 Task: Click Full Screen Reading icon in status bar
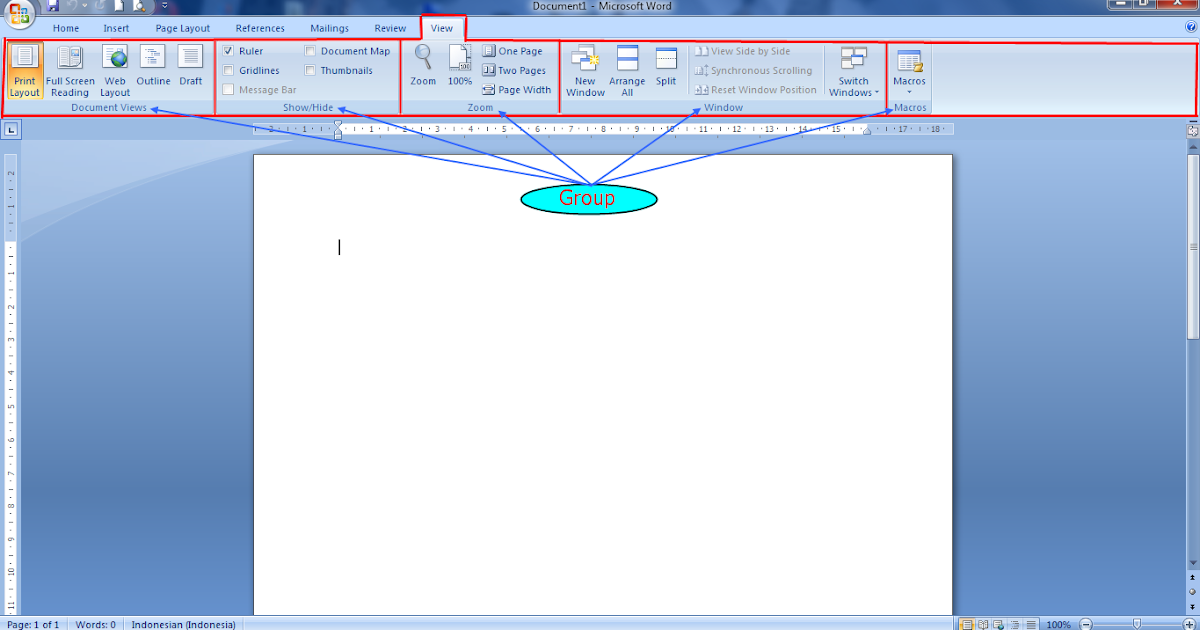983,624
